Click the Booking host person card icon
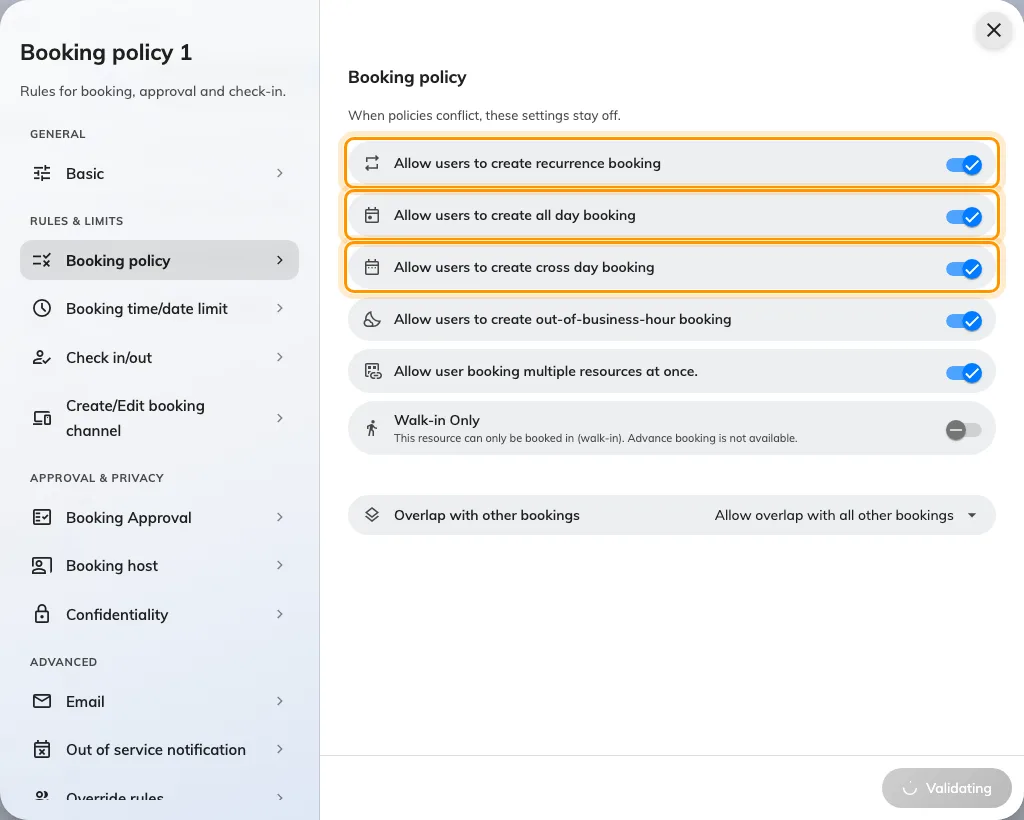The width and height of the screenshot is (1024, 820). [42, 565]
